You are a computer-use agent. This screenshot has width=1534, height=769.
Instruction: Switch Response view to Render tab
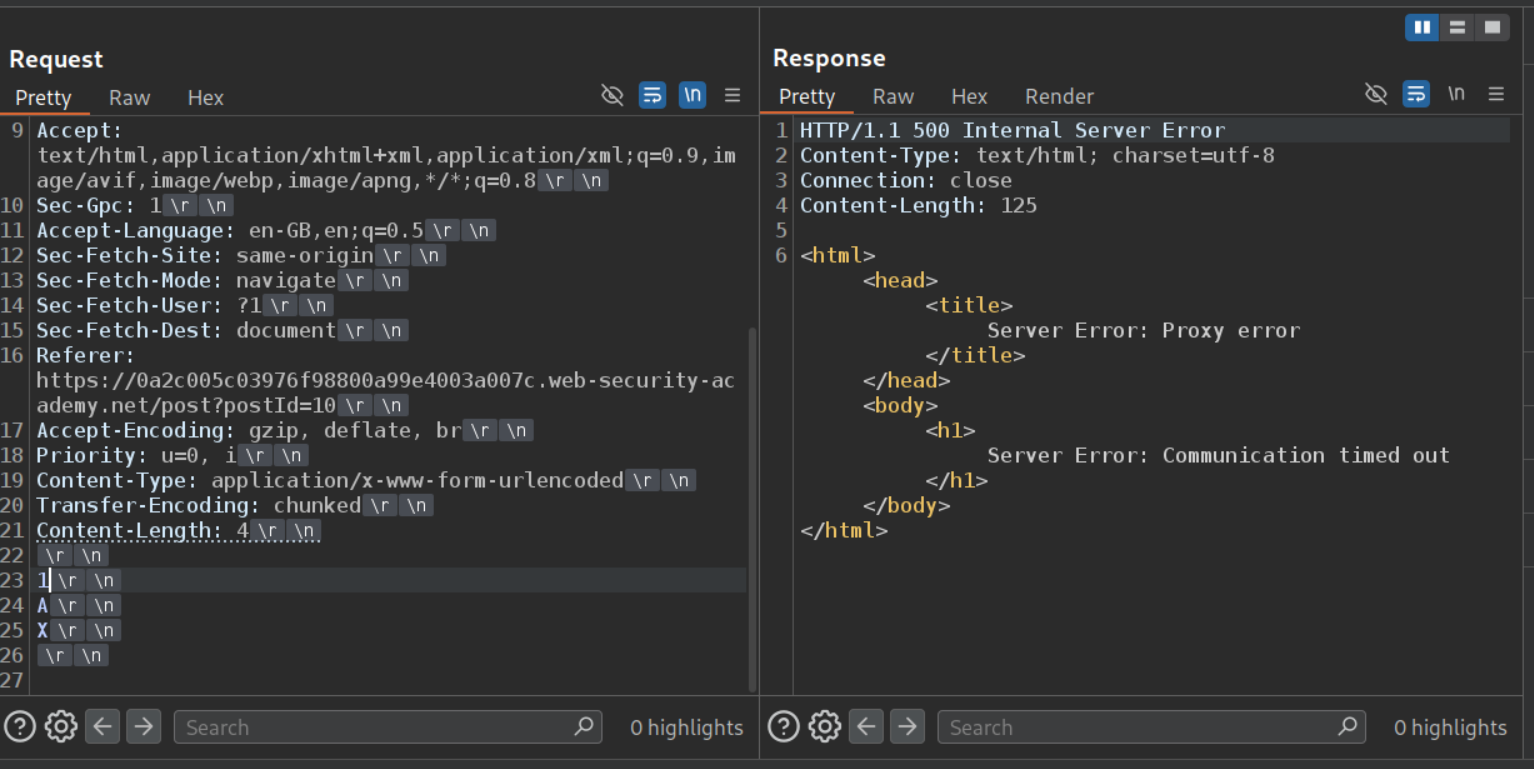(1059, 97)
